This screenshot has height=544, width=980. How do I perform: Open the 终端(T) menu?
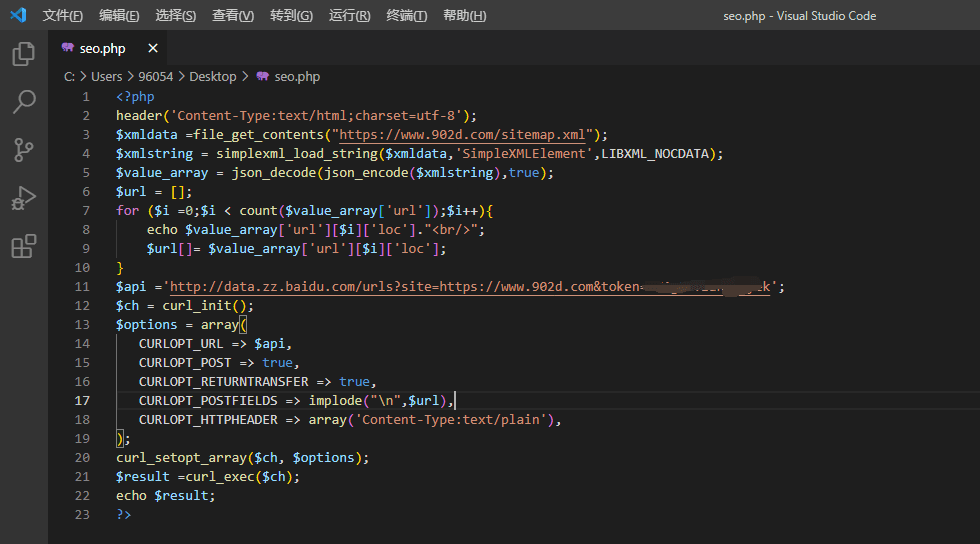(x=406, y=16)
